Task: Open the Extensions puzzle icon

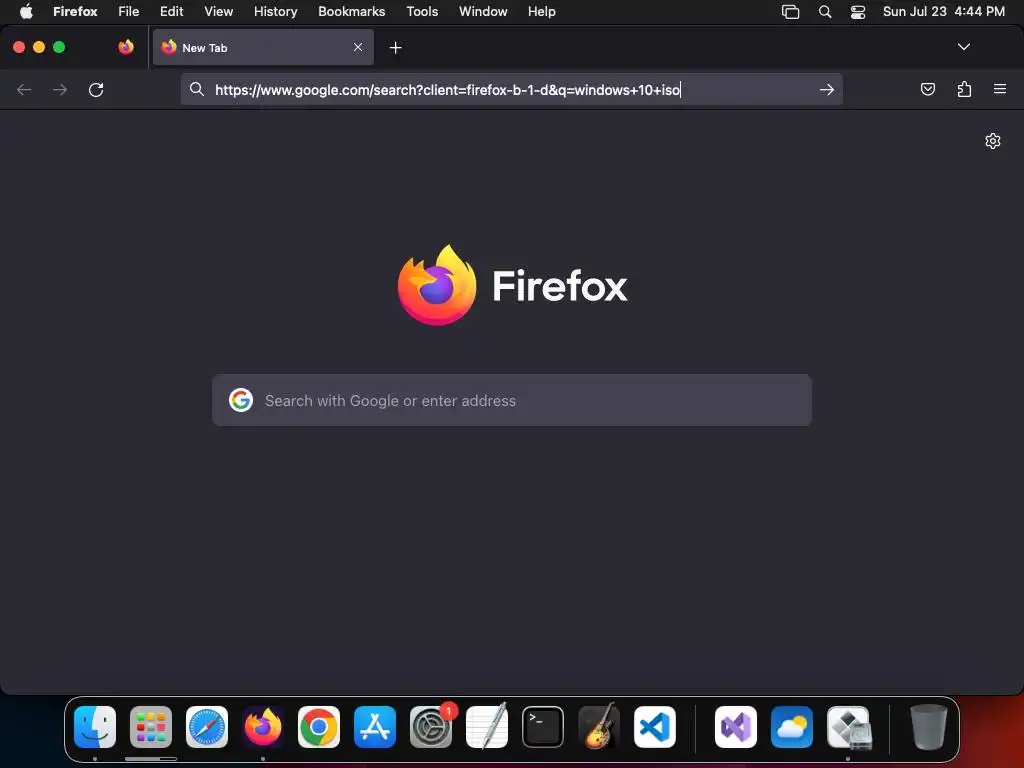Action: (x=964, y=89)
